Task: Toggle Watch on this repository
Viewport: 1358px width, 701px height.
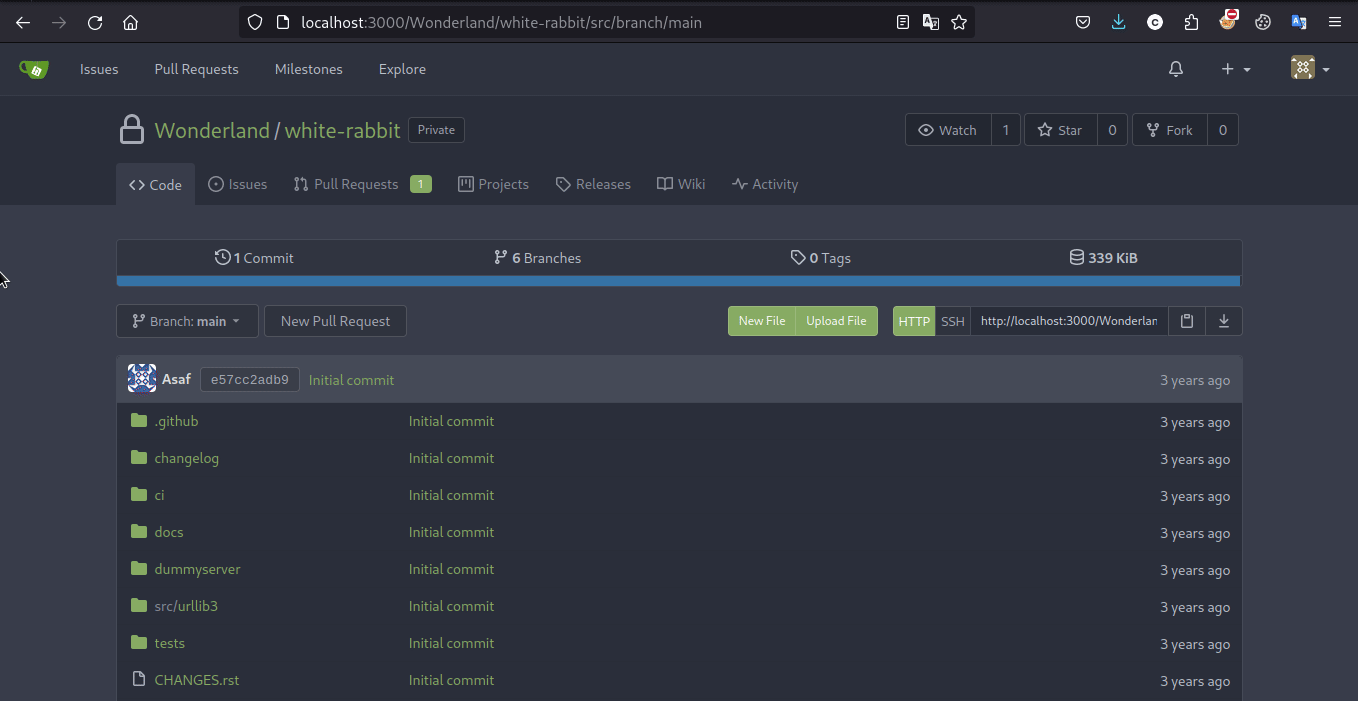Action: tap(947, 130)
